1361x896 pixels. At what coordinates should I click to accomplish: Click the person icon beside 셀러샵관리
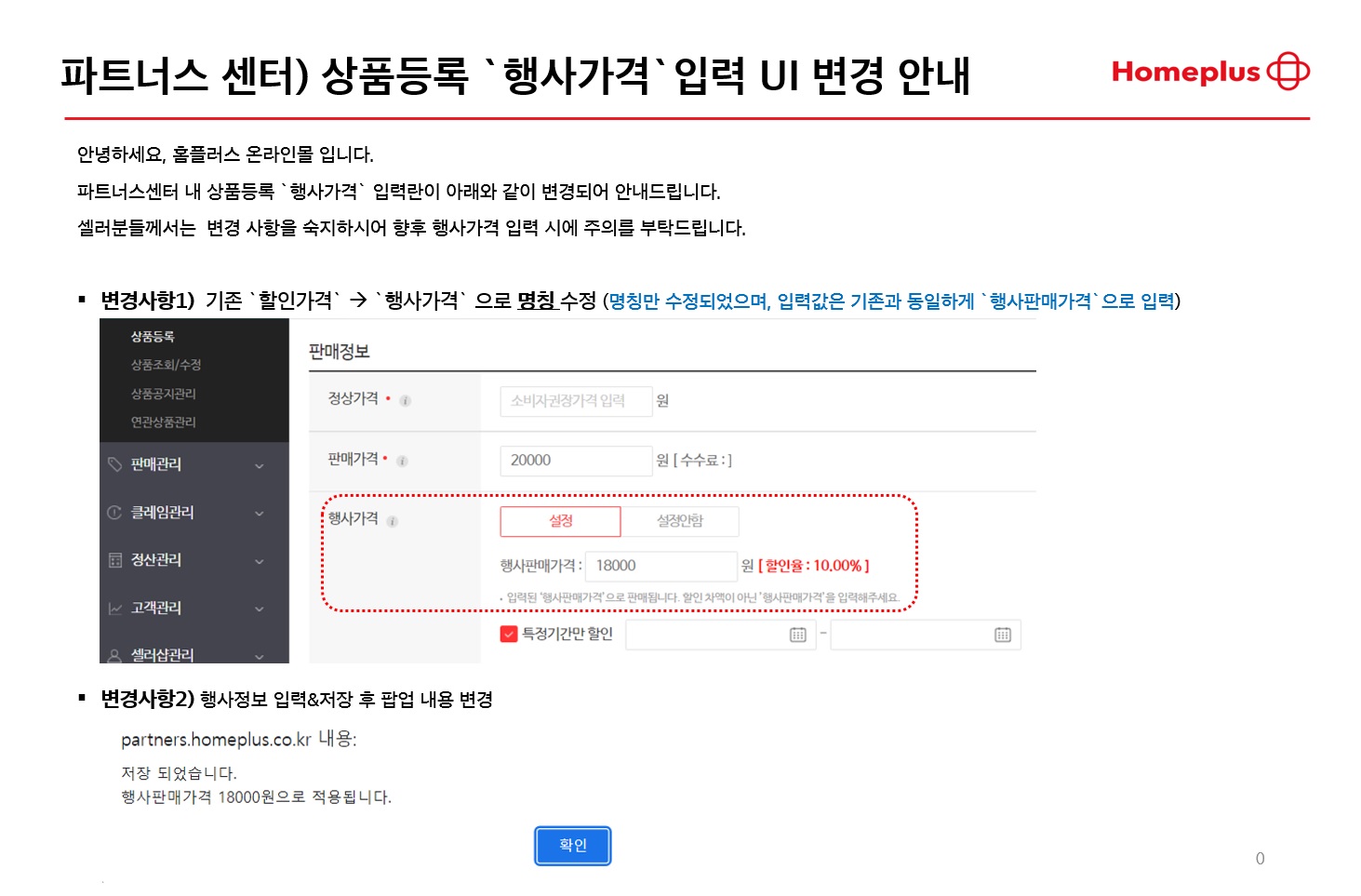point(114,656)
